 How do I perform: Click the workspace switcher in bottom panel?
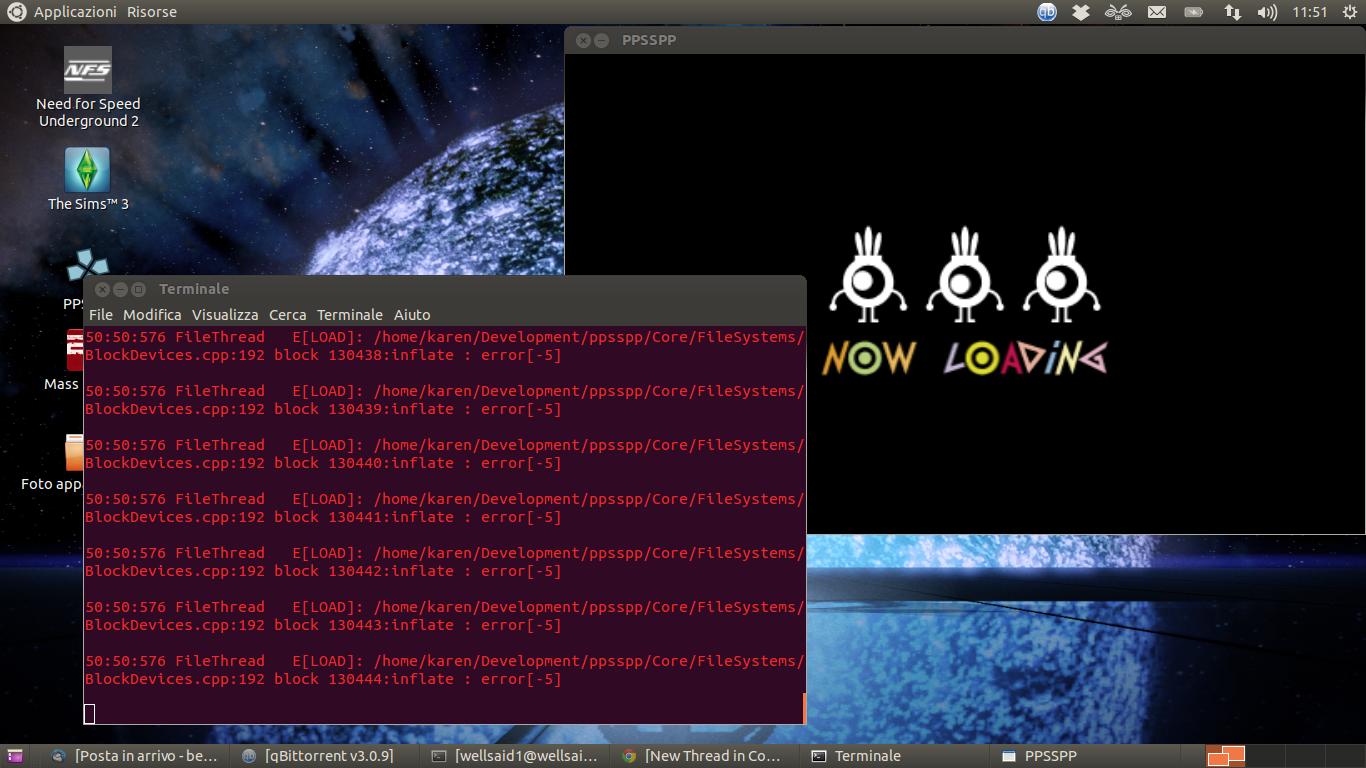click(1226, 756)
